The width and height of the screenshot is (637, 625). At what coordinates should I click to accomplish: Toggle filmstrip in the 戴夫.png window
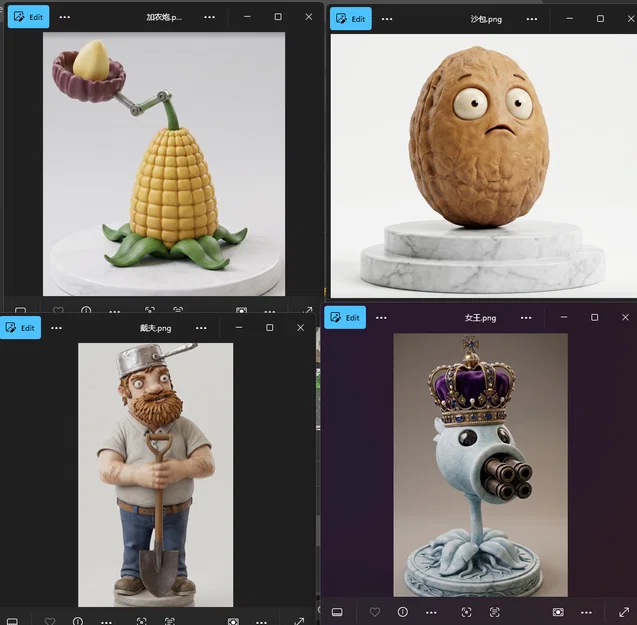pyautogui.click(x=12, y=622)
